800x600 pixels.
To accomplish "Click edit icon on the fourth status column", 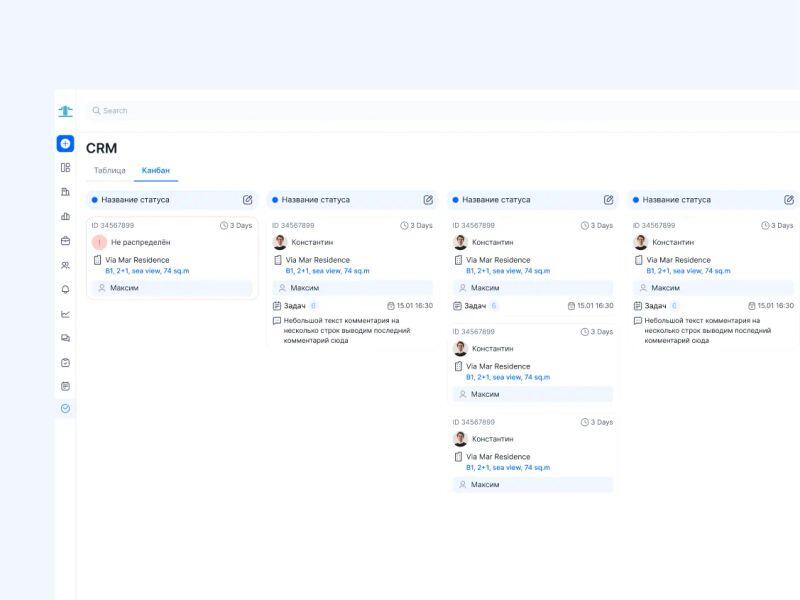I will tap(789, 200).
